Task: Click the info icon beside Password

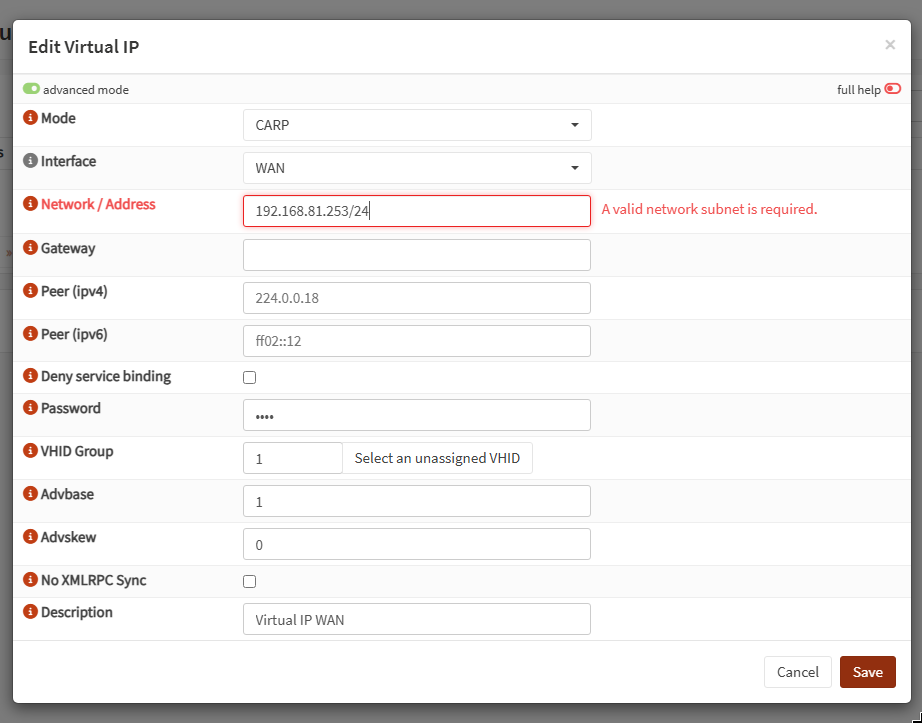Action: click(x=30, y=407)
